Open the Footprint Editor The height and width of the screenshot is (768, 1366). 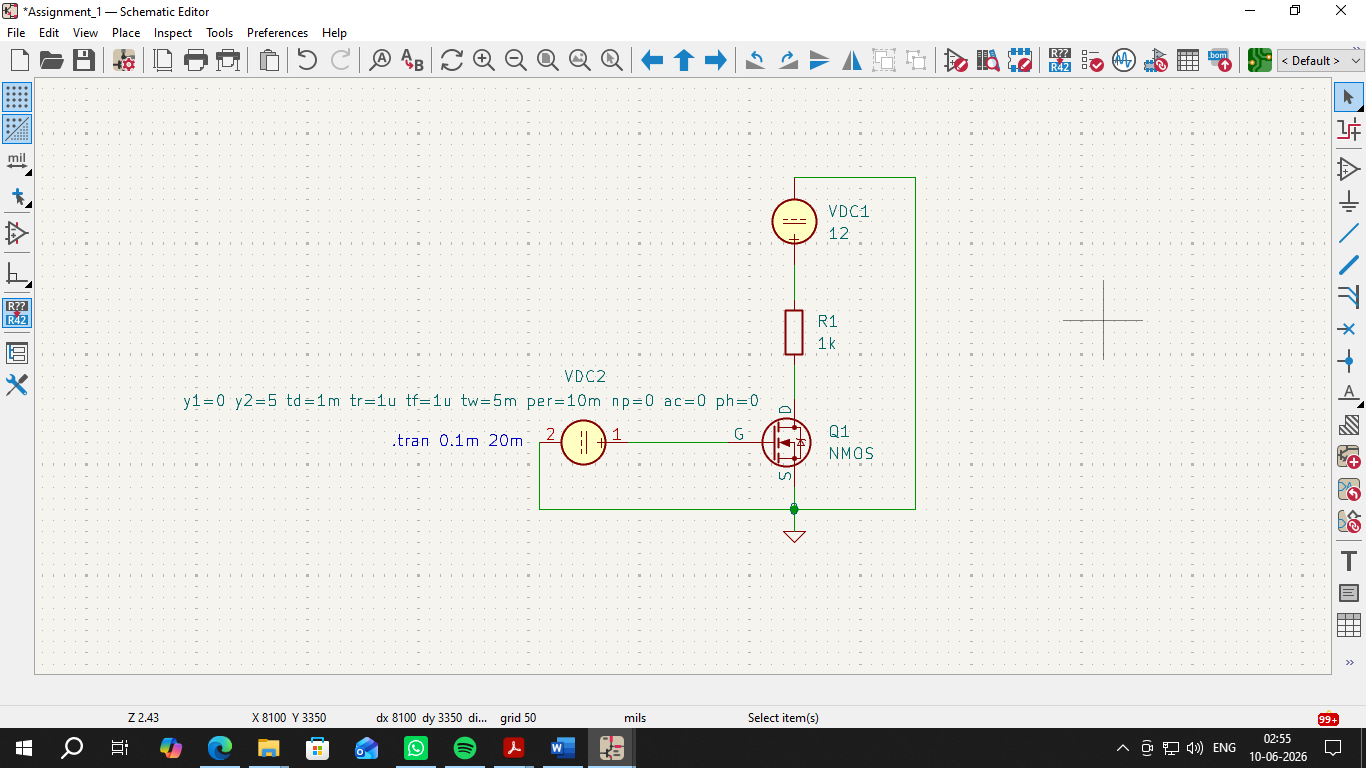pyautogui.click(x=1020, y=60)
